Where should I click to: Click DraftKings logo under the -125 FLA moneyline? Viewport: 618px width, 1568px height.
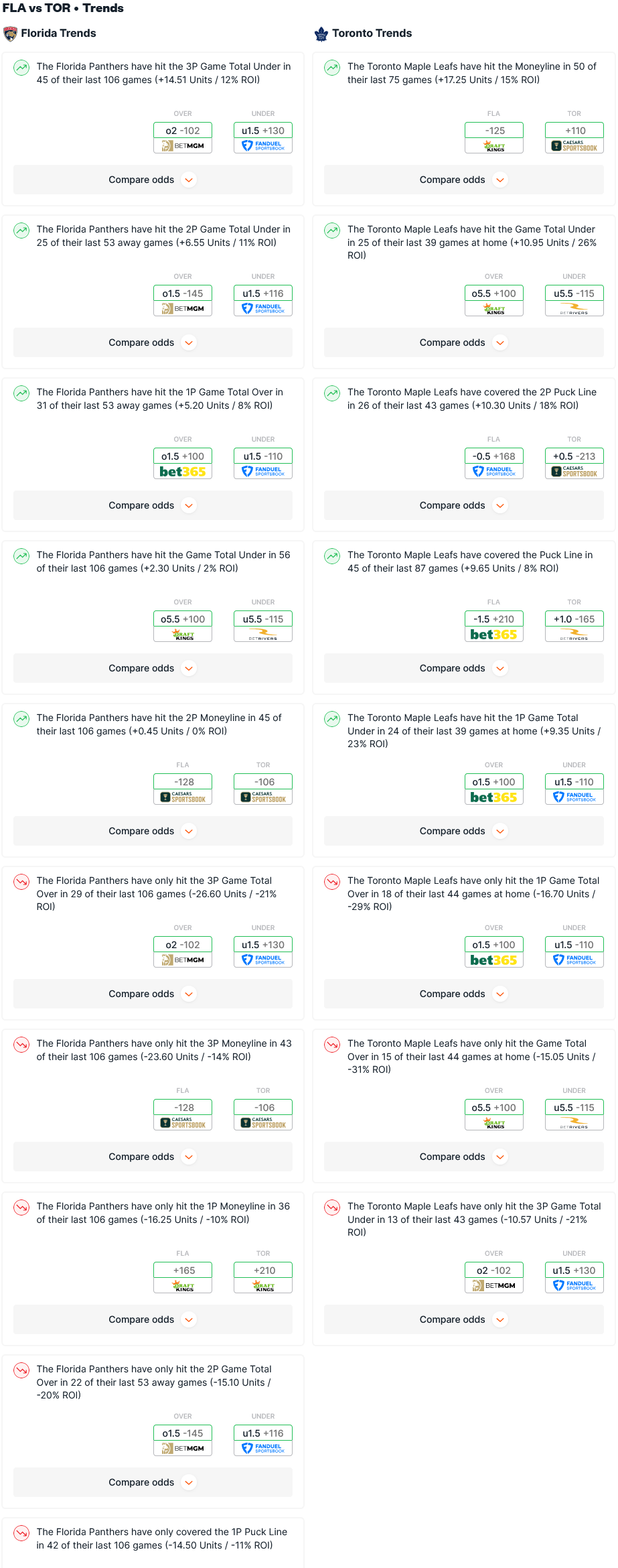(494, 146)
